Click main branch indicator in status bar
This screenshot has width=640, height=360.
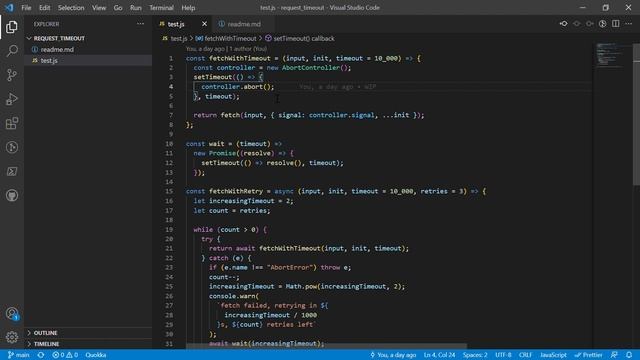18,355
